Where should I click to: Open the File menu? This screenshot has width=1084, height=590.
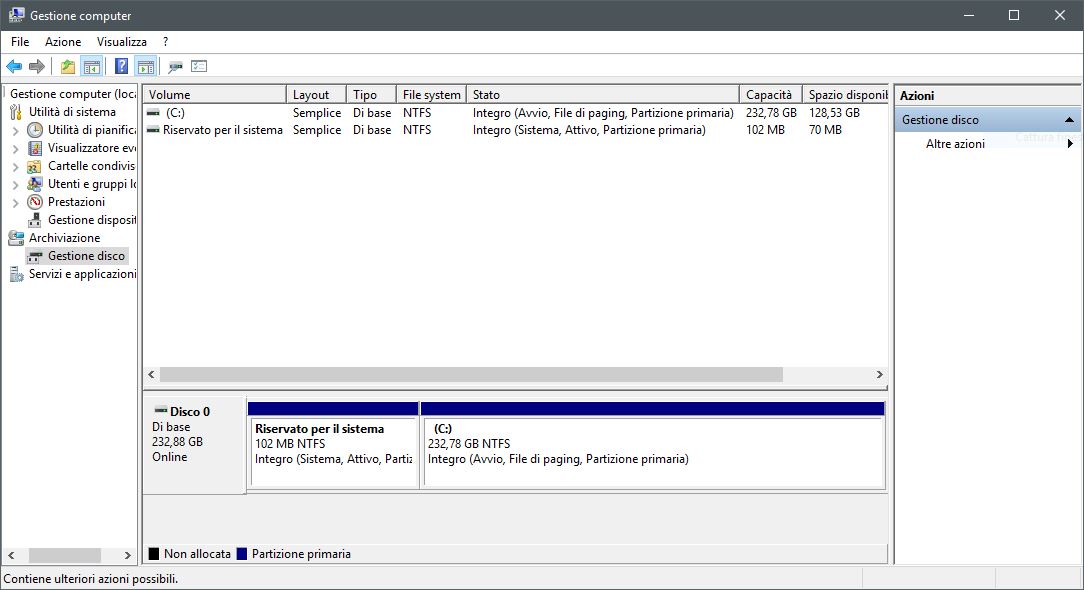click(x=20, y=42)
